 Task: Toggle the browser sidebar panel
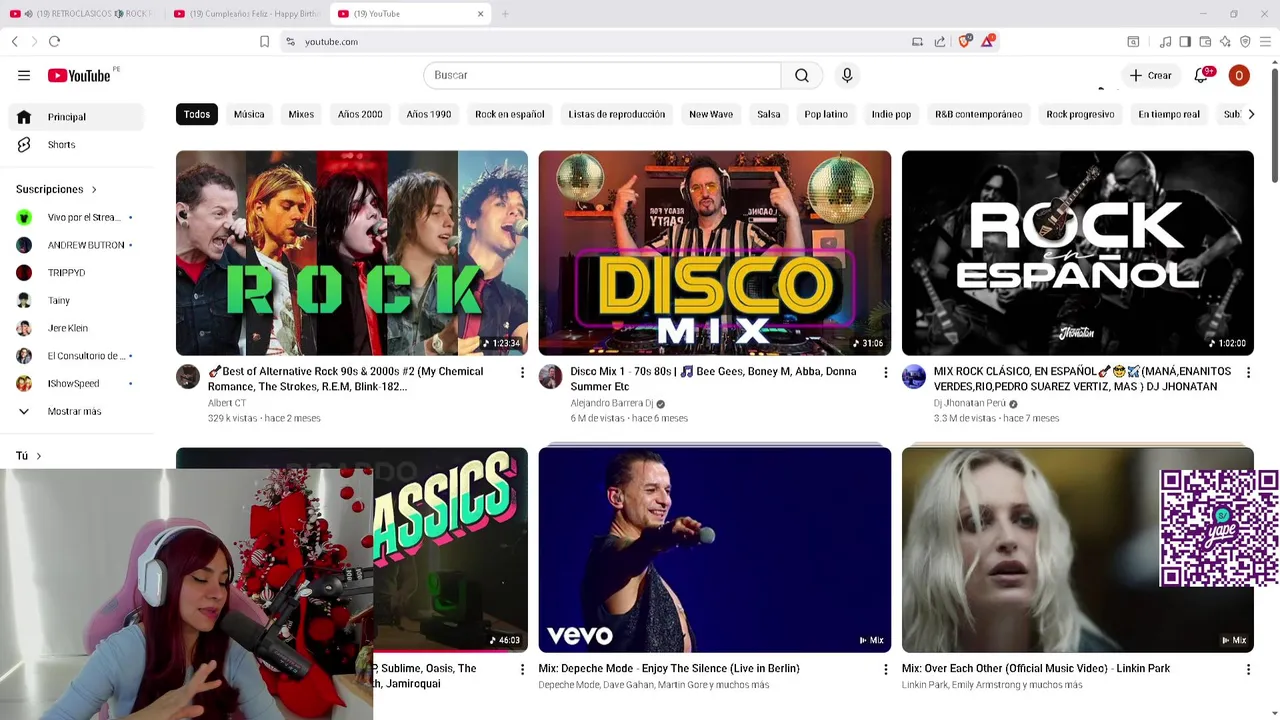point(1185,41)
